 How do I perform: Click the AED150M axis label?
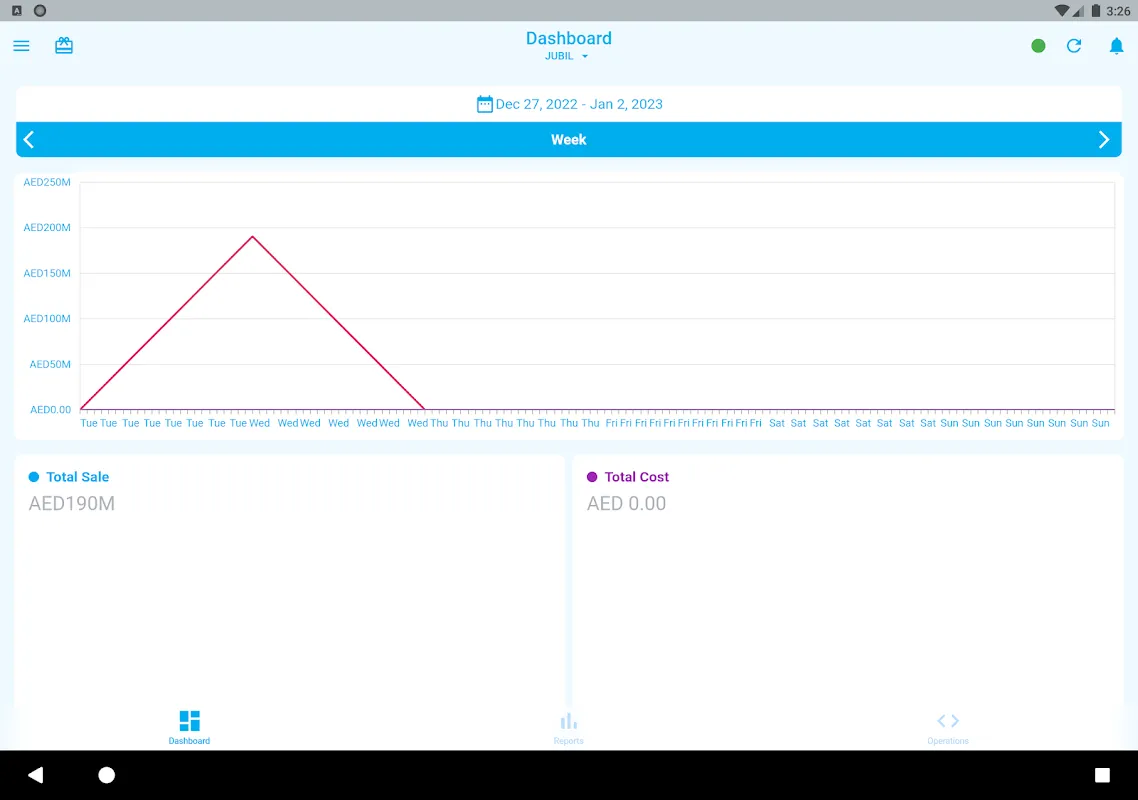pos(47,273)
